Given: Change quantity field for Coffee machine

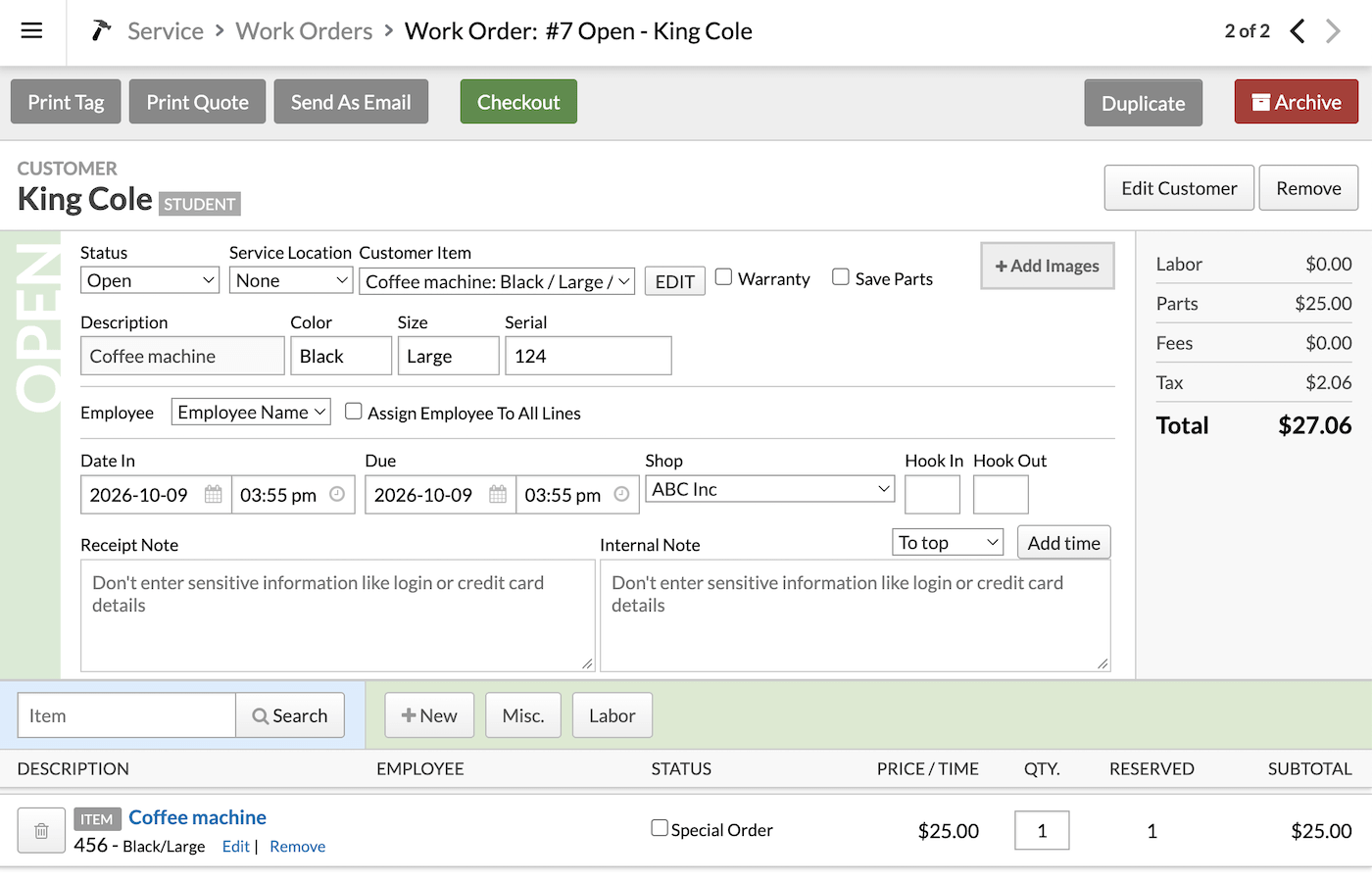Looking at the screenshot, I should click(x=1042, y=831).
